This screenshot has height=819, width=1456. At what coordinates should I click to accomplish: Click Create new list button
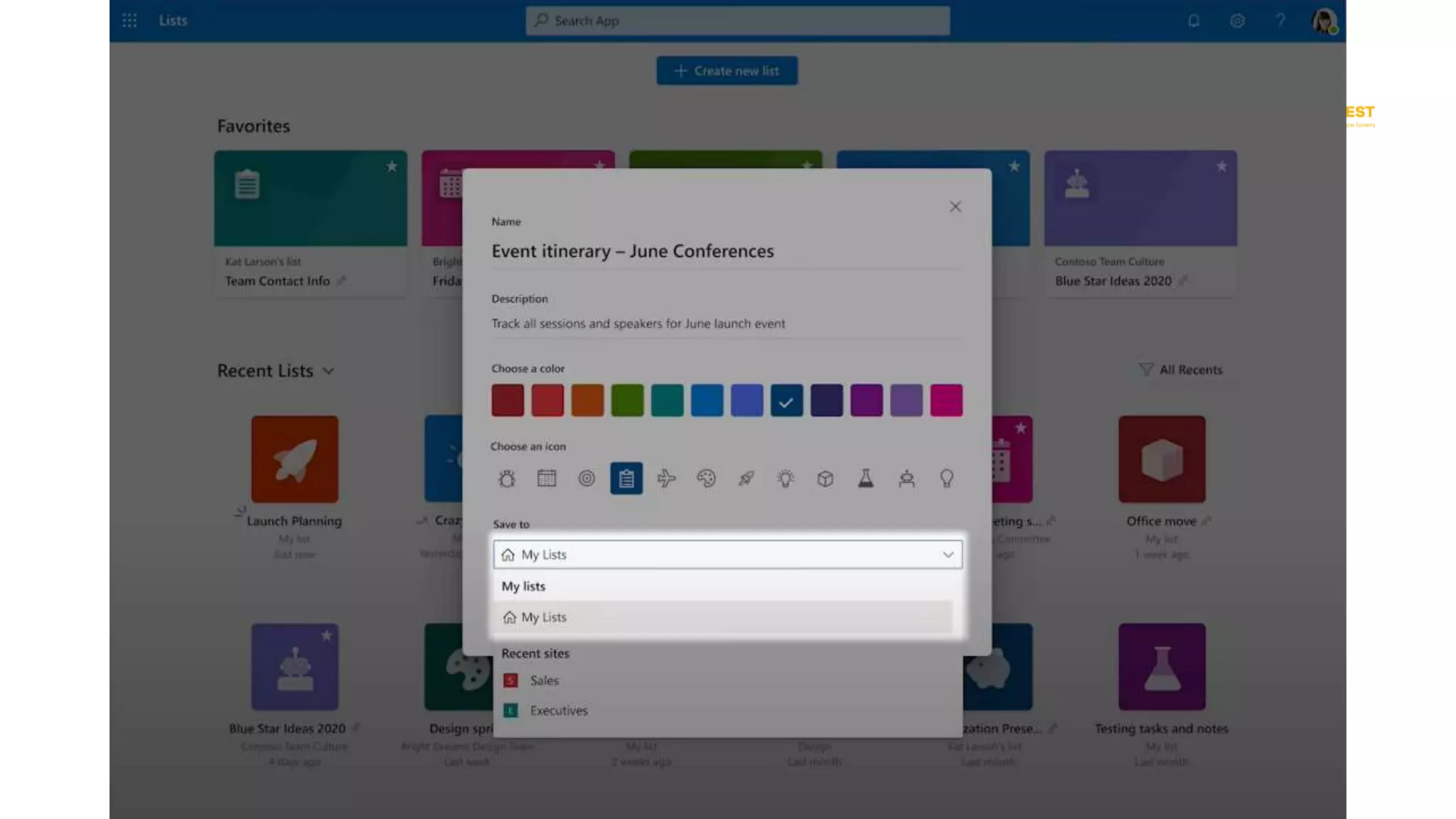click(727, 71)
